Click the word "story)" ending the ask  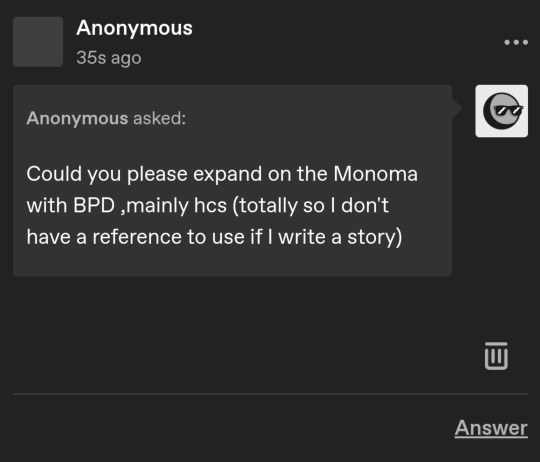(x=375, y=237)
